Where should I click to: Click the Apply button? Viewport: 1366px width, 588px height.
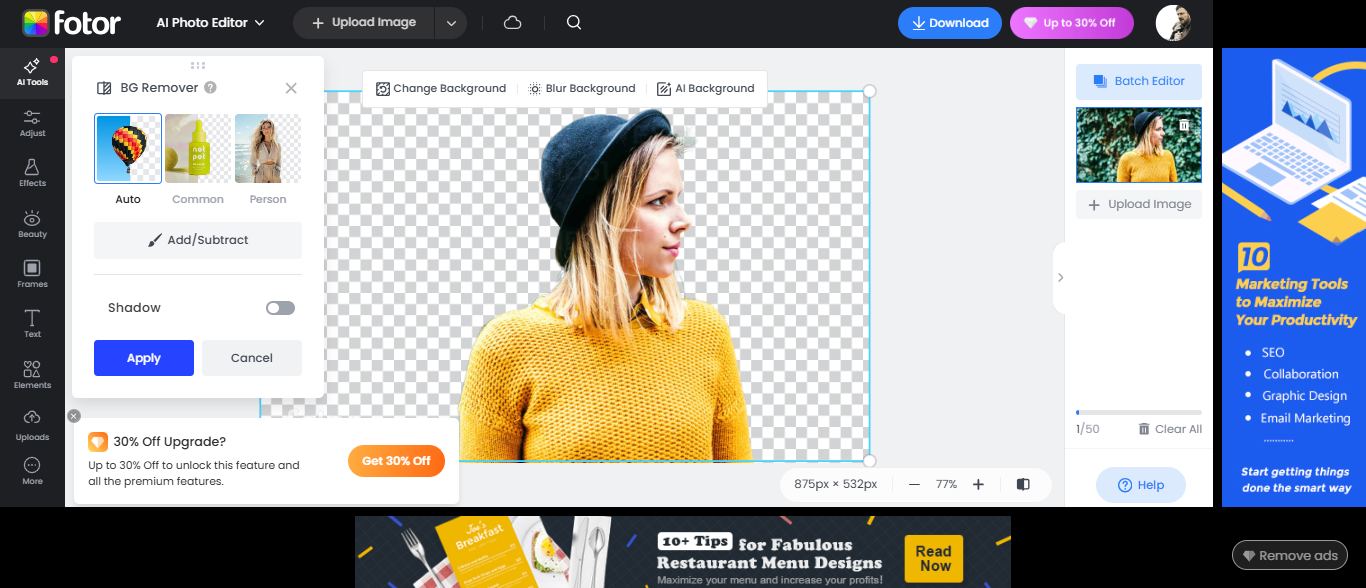(x=144, y=358)
